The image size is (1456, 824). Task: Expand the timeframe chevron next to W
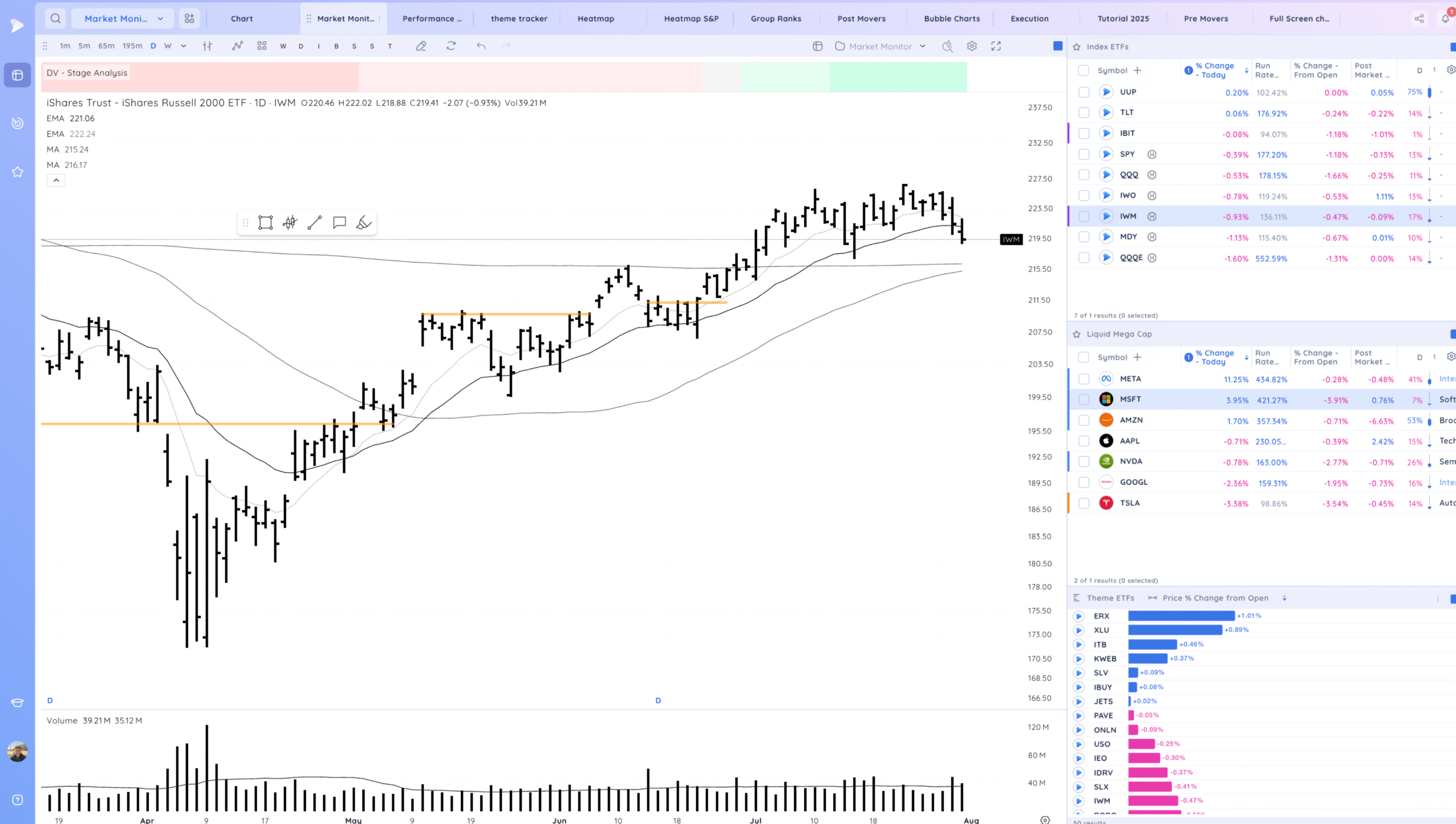183,46
